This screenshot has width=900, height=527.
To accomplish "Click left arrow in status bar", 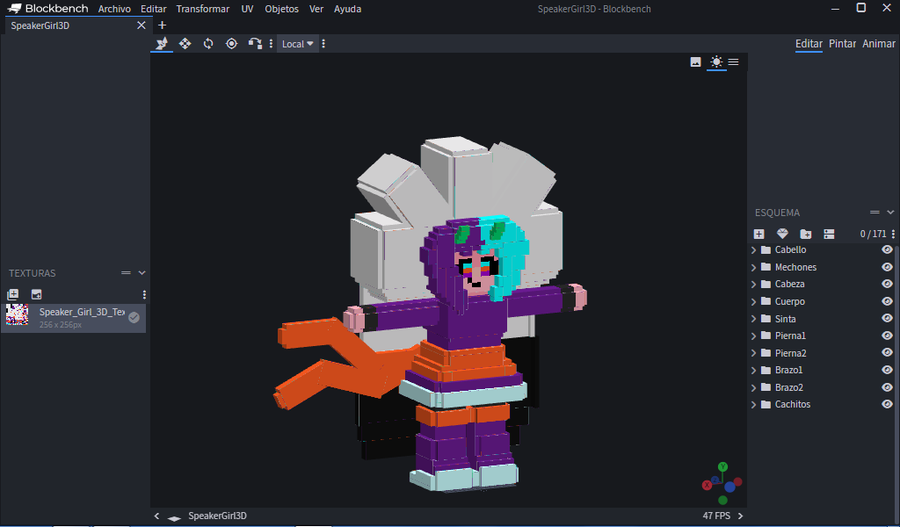I will (157, 516).
